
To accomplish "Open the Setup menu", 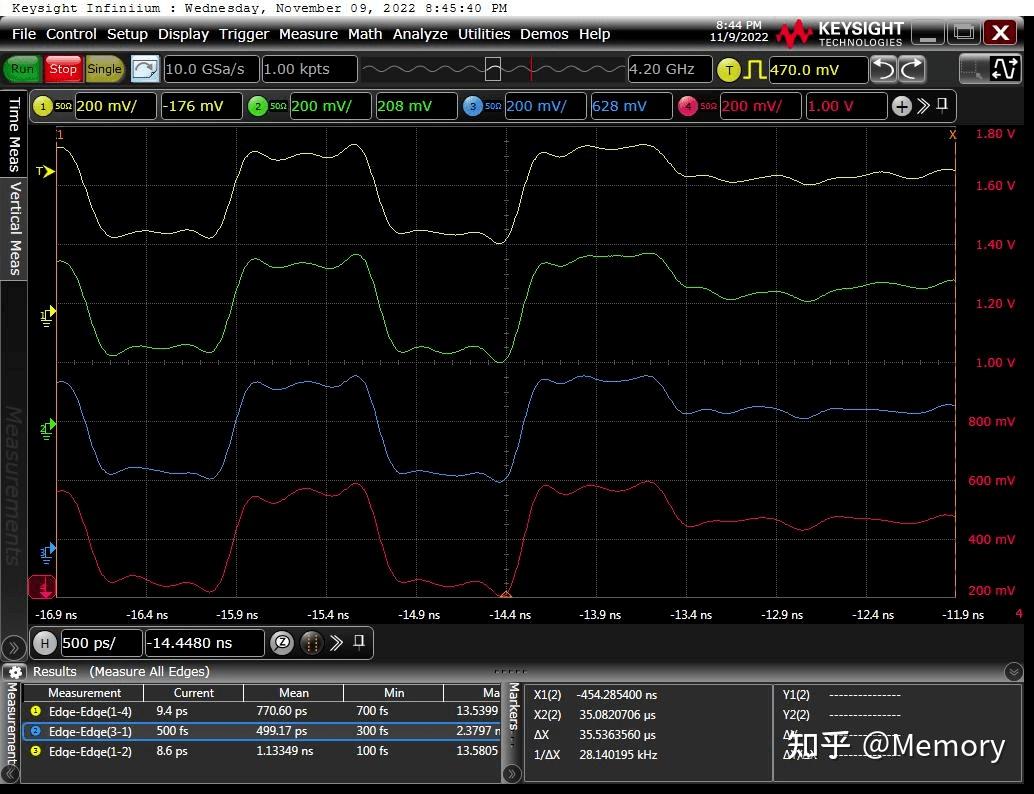I will tap(127, 34).
